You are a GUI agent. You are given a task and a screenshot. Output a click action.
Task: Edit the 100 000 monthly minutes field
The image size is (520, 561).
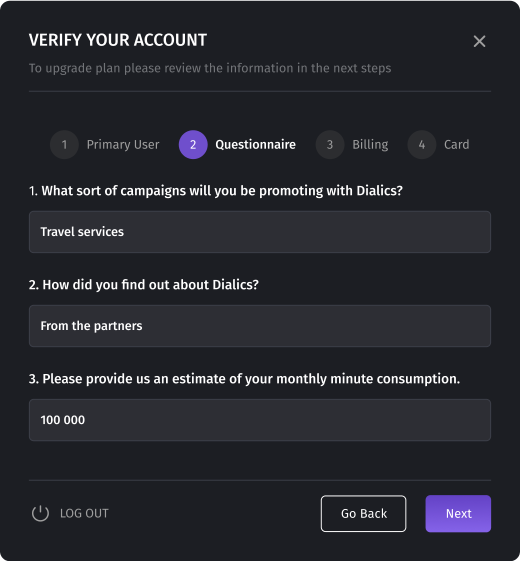tap(260, 420)
